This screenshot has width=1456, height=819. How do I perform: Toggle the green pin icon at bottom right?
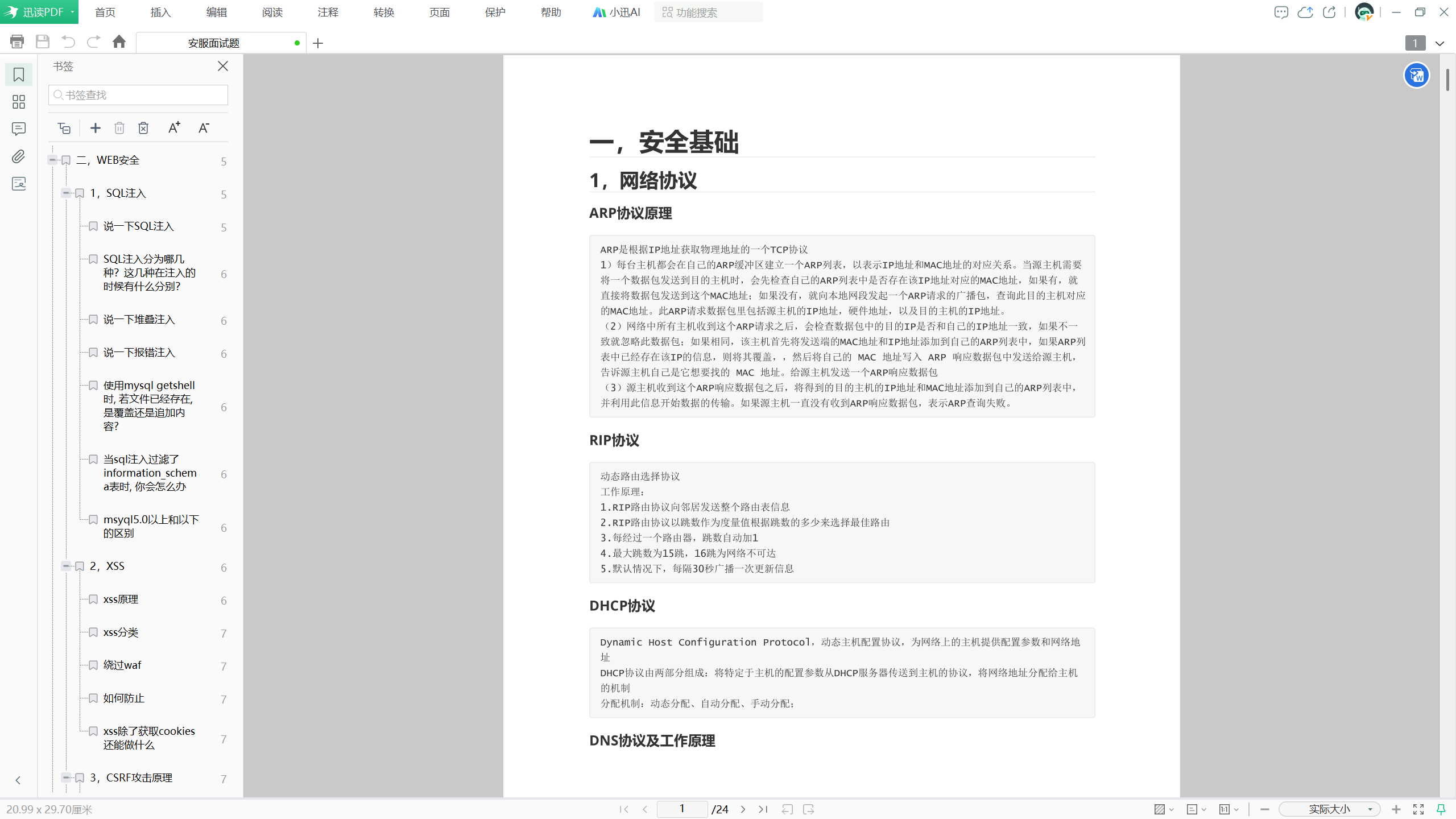tap(1441, 809)
